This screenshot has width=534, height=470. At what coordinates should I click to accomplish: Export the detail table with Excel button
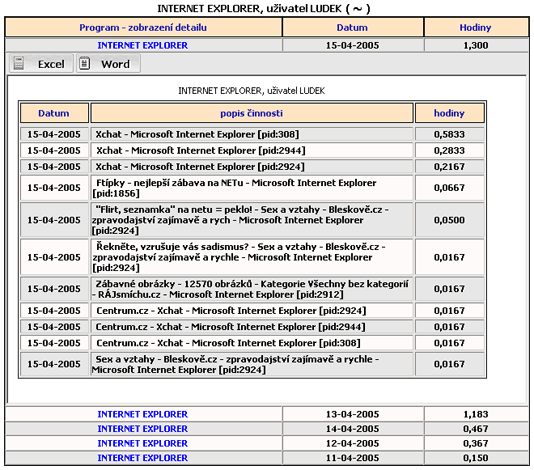pyautogui.click(x=41, y=64)
